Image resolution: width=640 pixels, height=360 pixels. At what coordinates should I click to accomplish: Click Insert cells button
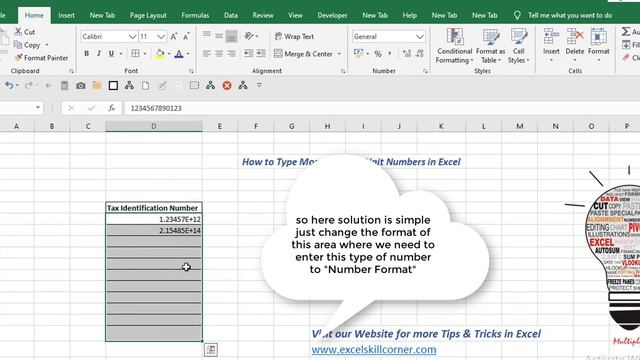551,45
